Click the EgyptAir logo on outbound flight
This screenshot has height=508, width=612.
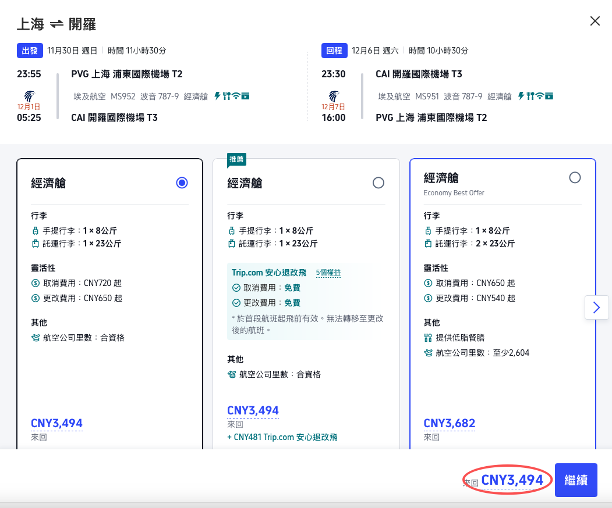click(x=28, y=96)
